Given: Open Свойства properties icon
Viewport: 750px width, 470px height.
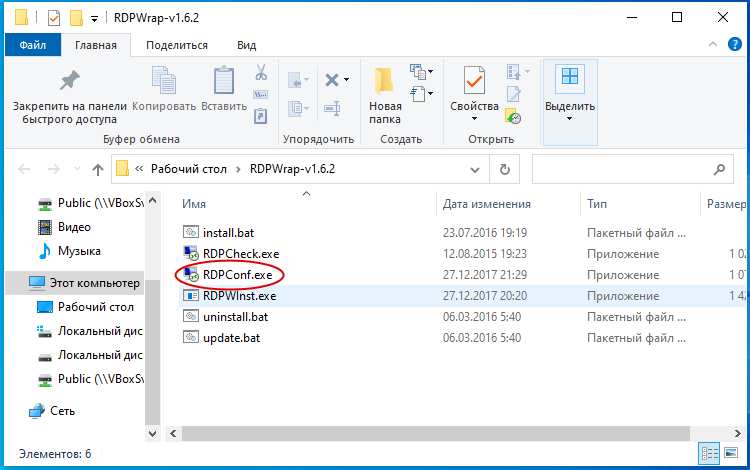Looking at the screenshot, I should pyautogui.click(x=474, y=80).
